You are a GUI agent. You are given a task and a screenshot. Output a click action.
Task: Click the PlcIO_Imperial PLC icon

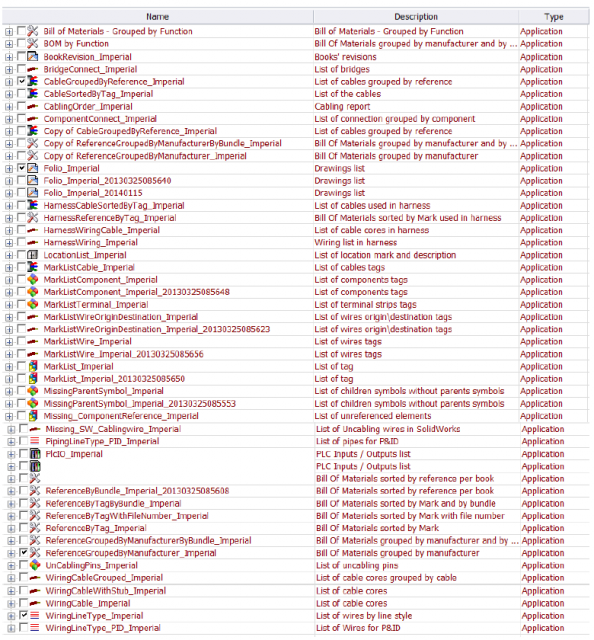click(35, 454)
